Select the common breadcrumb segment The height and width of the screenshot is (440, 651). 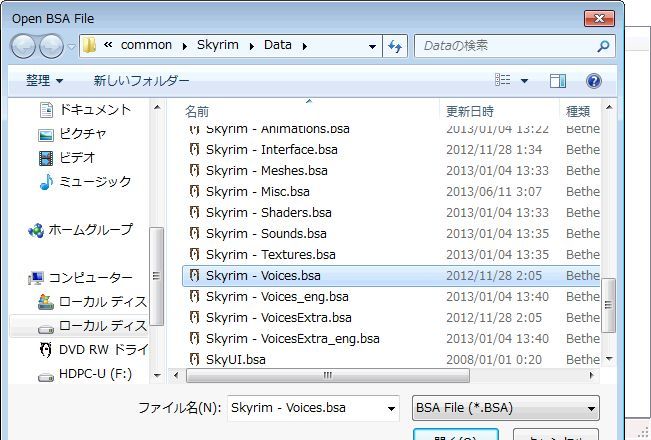146,45
